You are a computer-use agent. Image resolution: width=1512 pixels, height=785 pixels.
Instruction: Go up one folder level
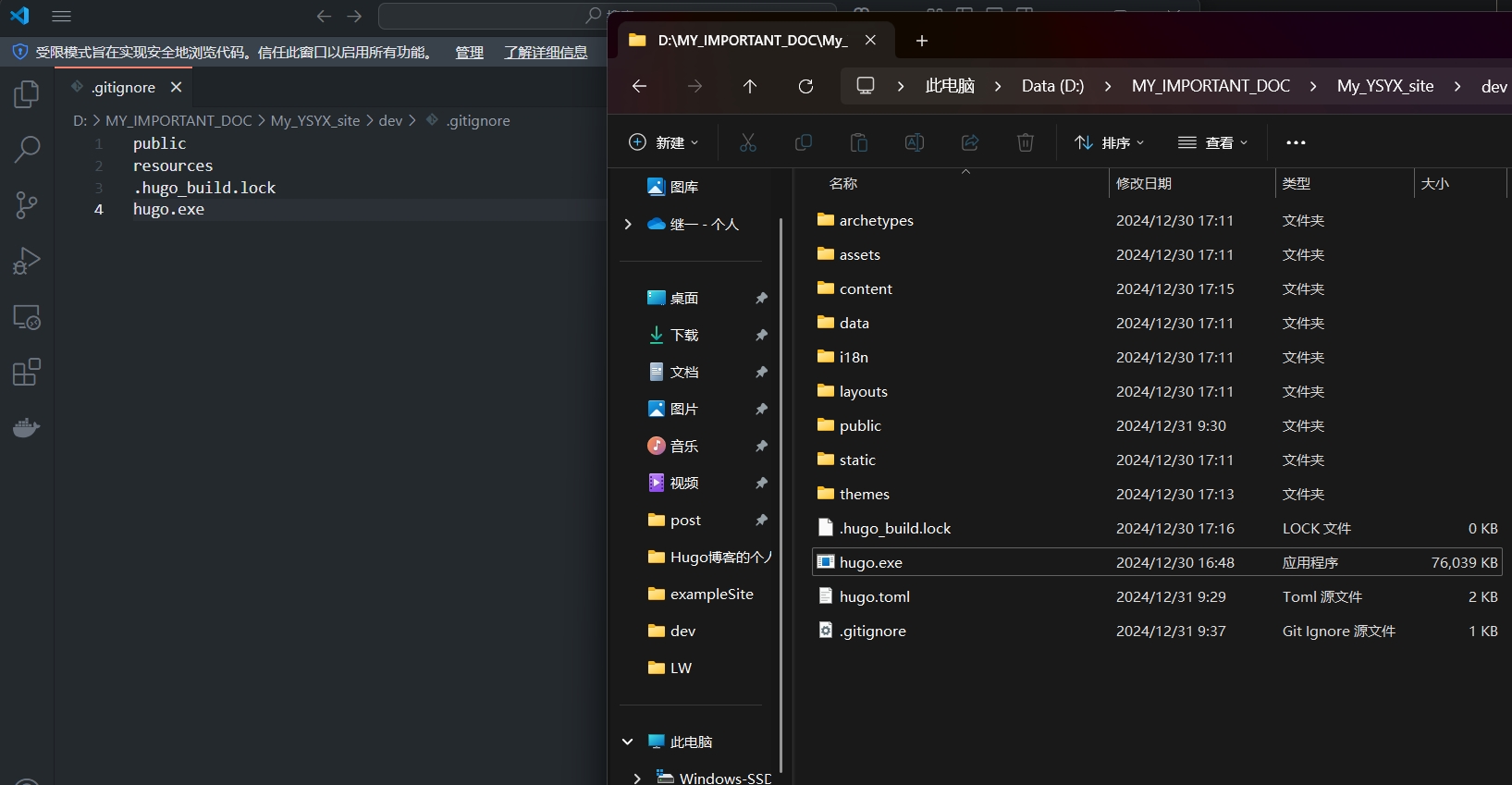coord(750,86)
